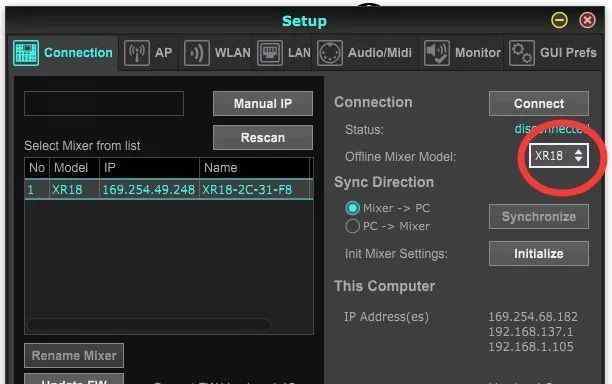This screenshot has height=384, width=612.
Task: Click the empty IP address input field
Action: click(x=104, y=103)
